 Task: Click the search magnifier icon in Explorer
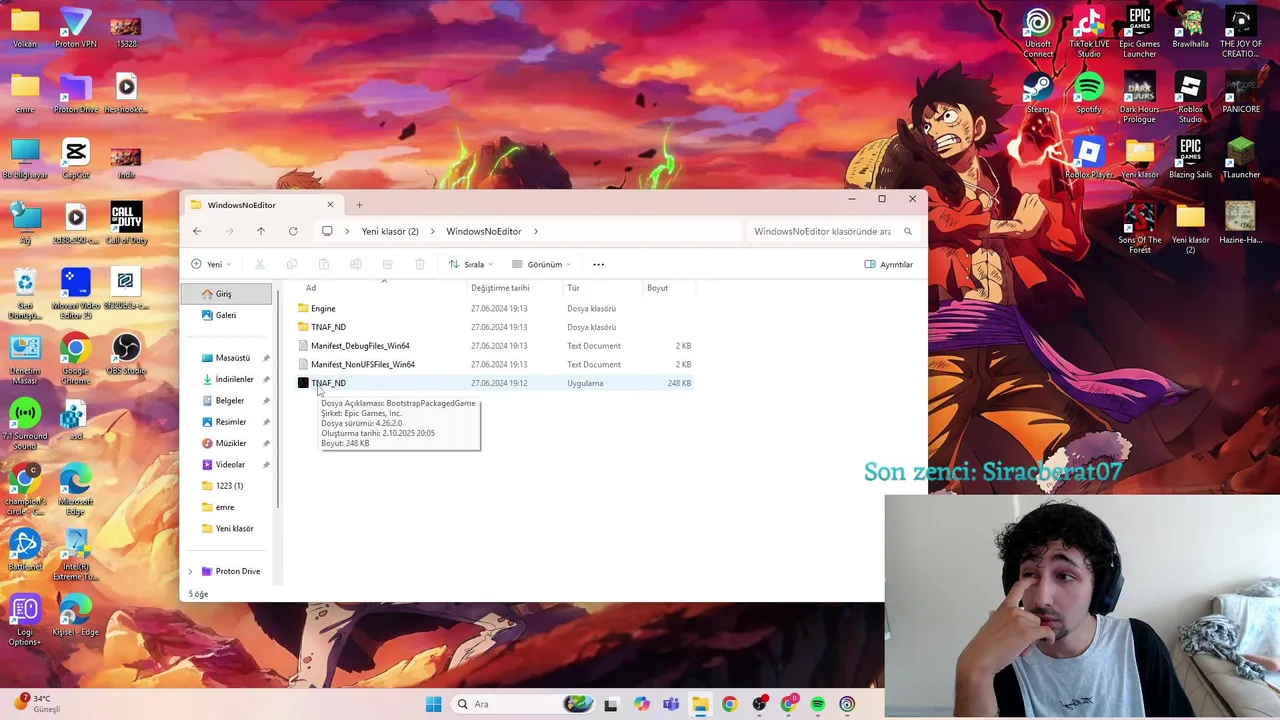(908, 231)
